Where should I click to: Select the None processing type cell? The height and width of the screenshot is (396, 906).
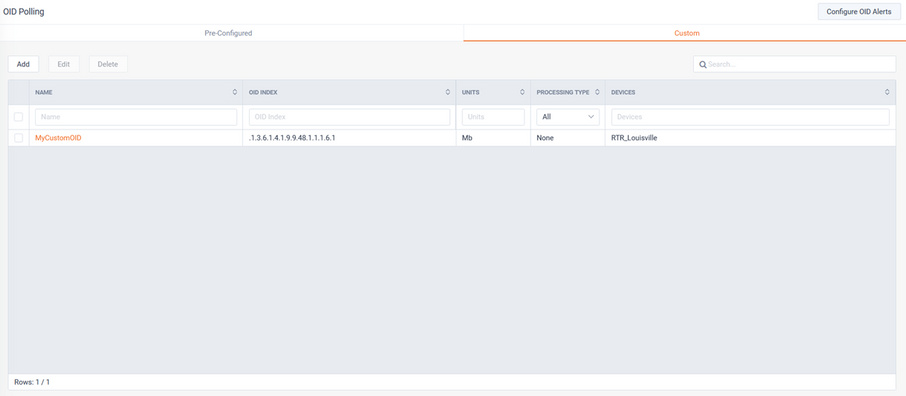click(567, 138)
